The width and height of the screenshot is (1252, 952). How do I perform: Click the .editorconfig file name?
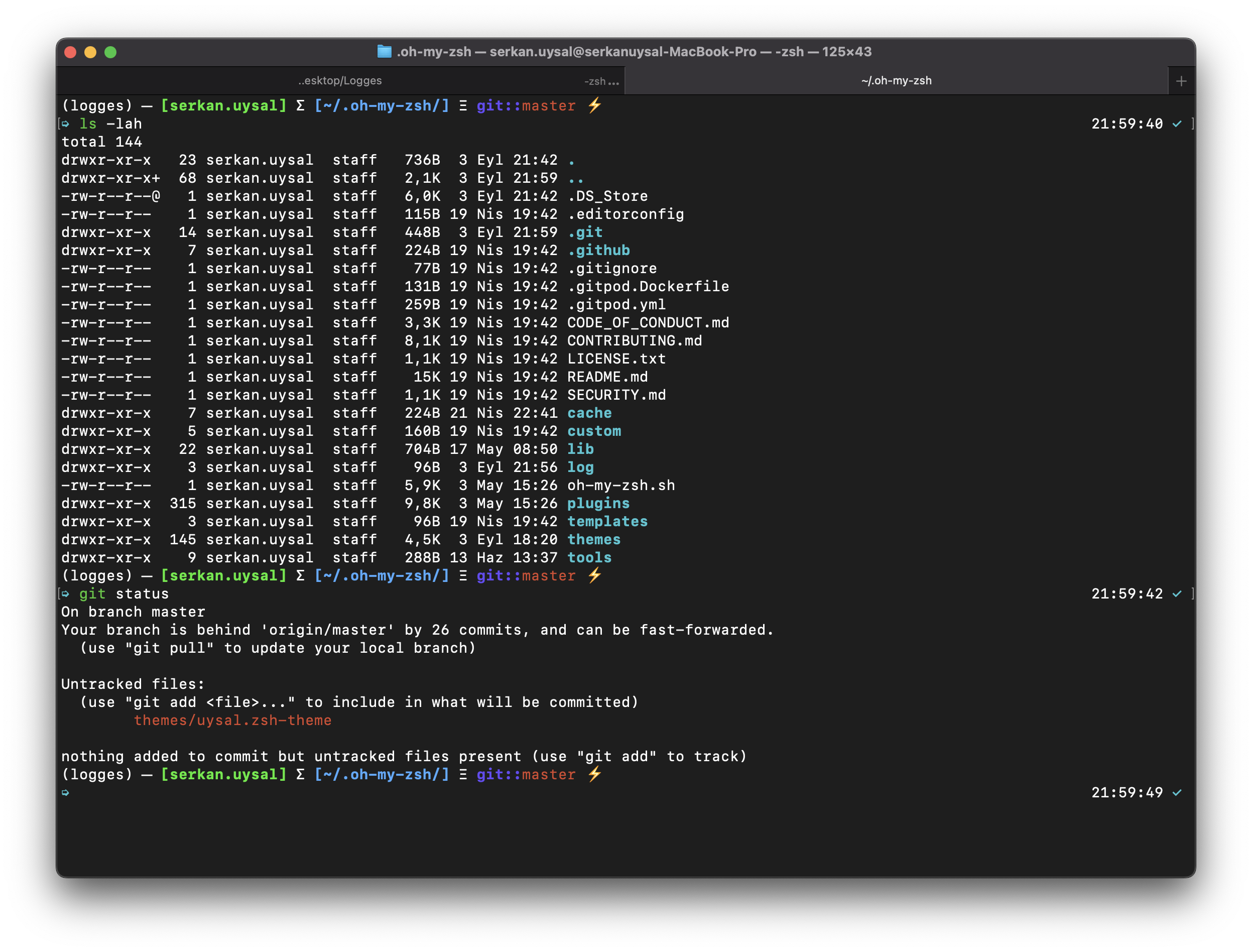(625, 214)
